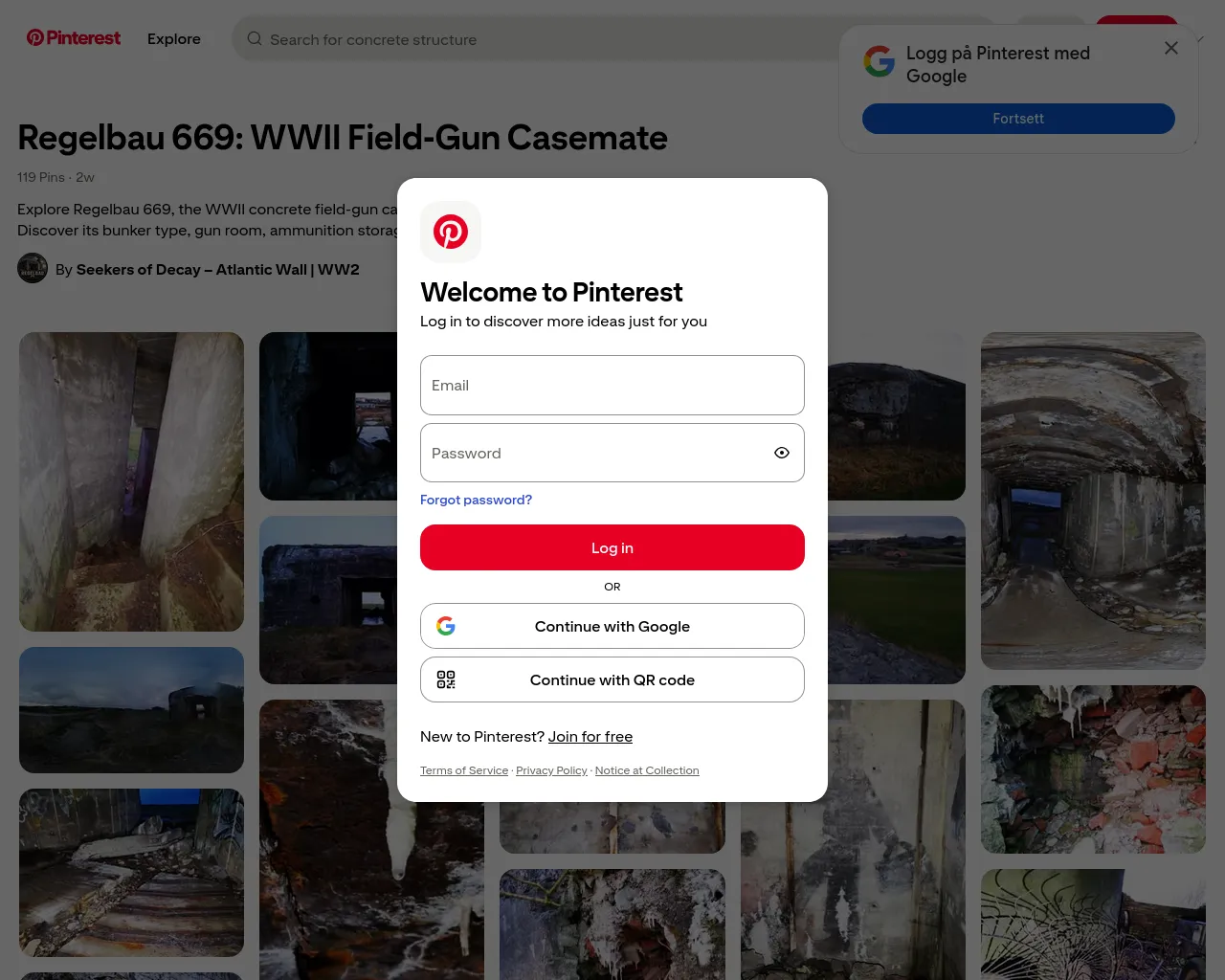The width and height of the screenshot is (1225, 980).
Task: Toggle password visibility eye icon
Action: pos(782,453)
